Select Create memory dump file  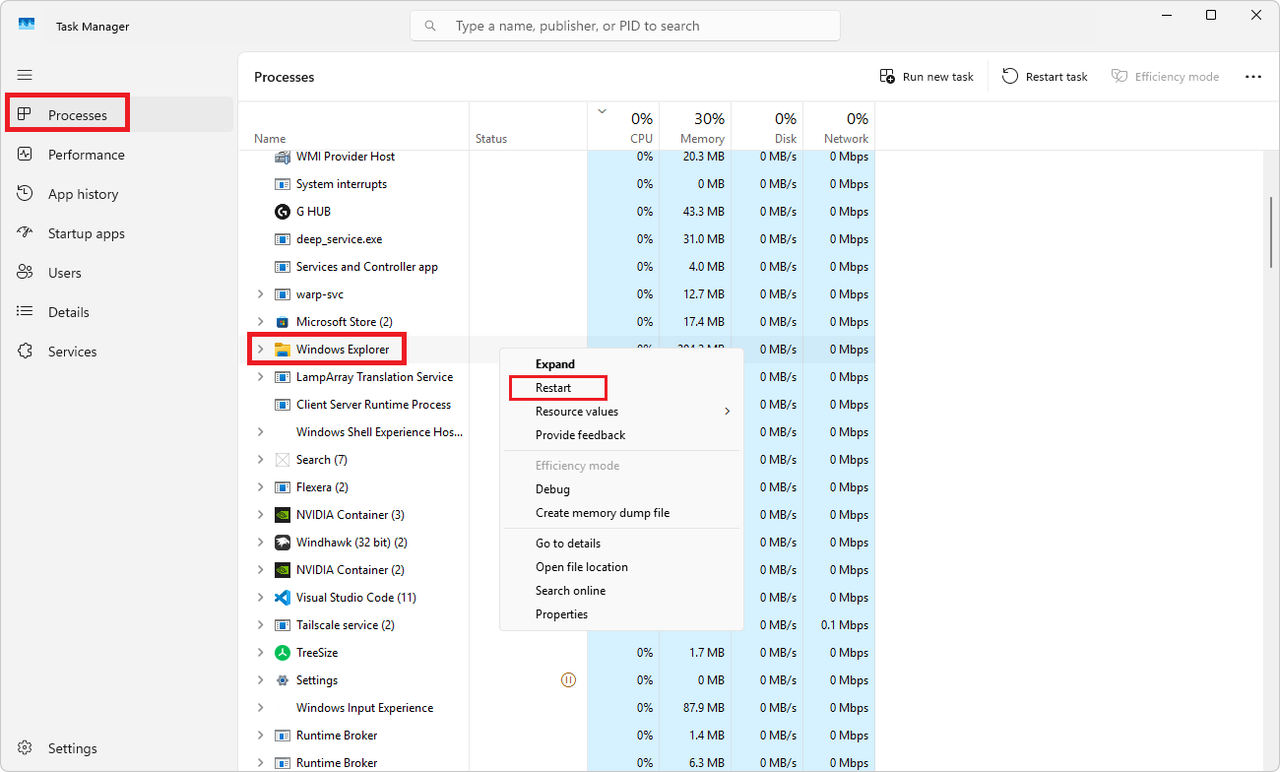click(621, 513)
